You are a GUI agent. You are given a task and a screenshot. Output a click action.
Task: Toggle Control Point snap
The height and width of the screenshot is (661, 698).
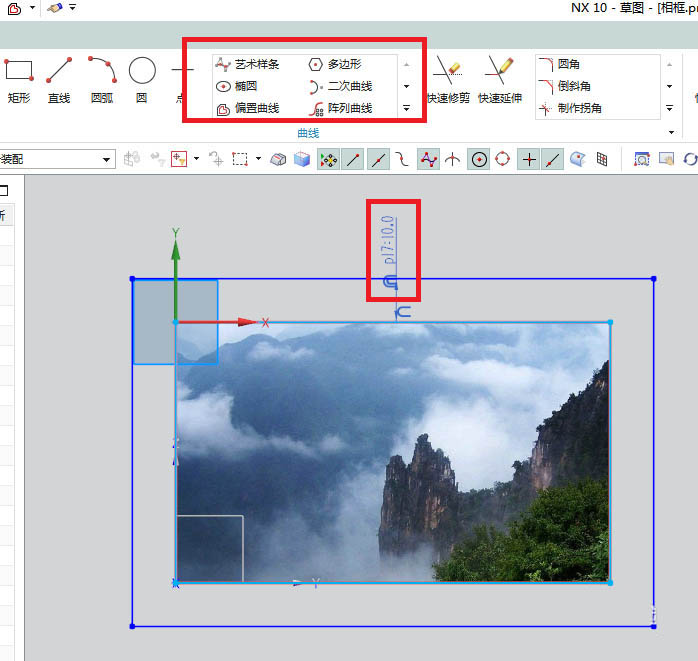coord(403,159)
